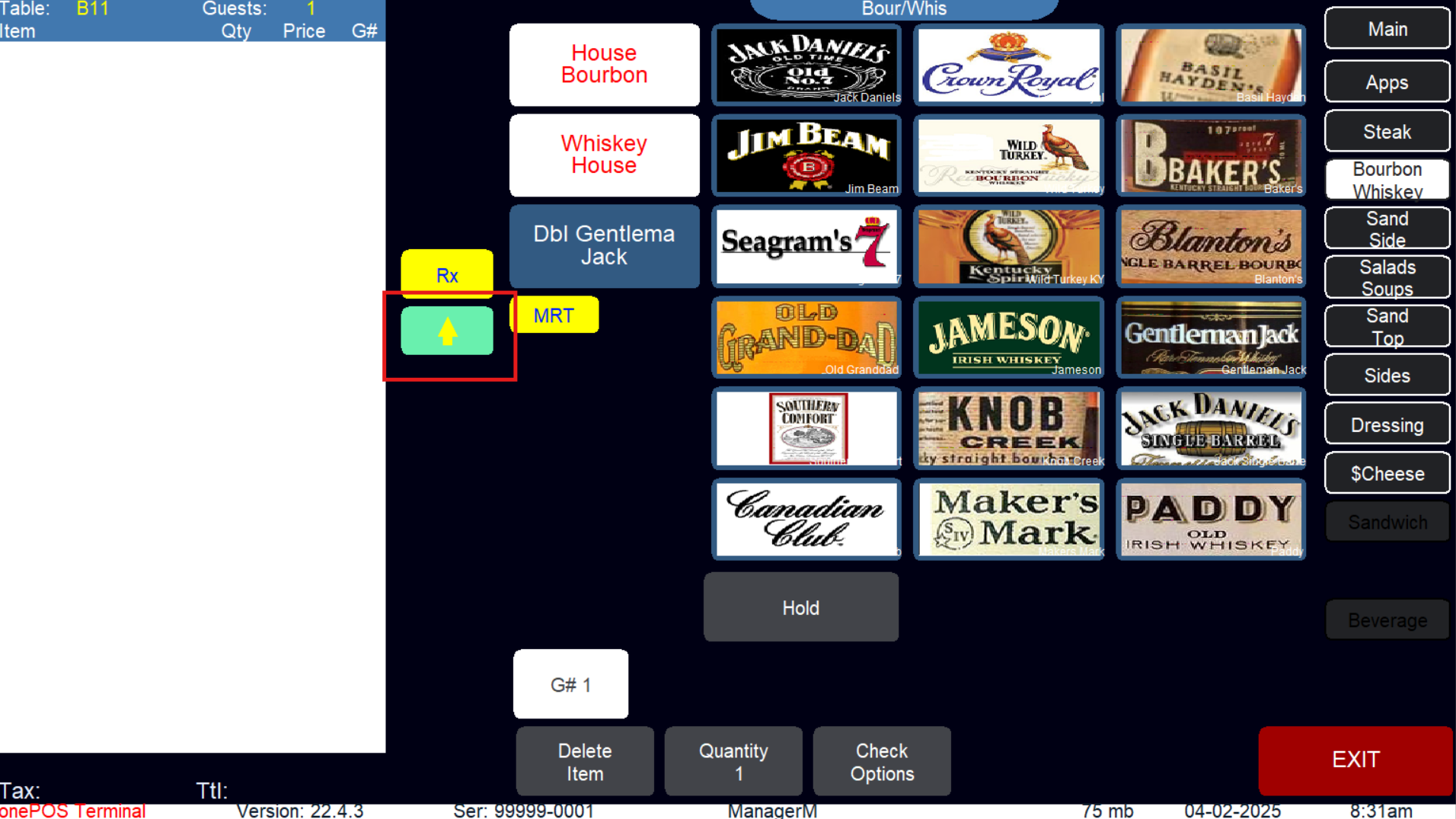Open the Steak category

point(1387,132)
